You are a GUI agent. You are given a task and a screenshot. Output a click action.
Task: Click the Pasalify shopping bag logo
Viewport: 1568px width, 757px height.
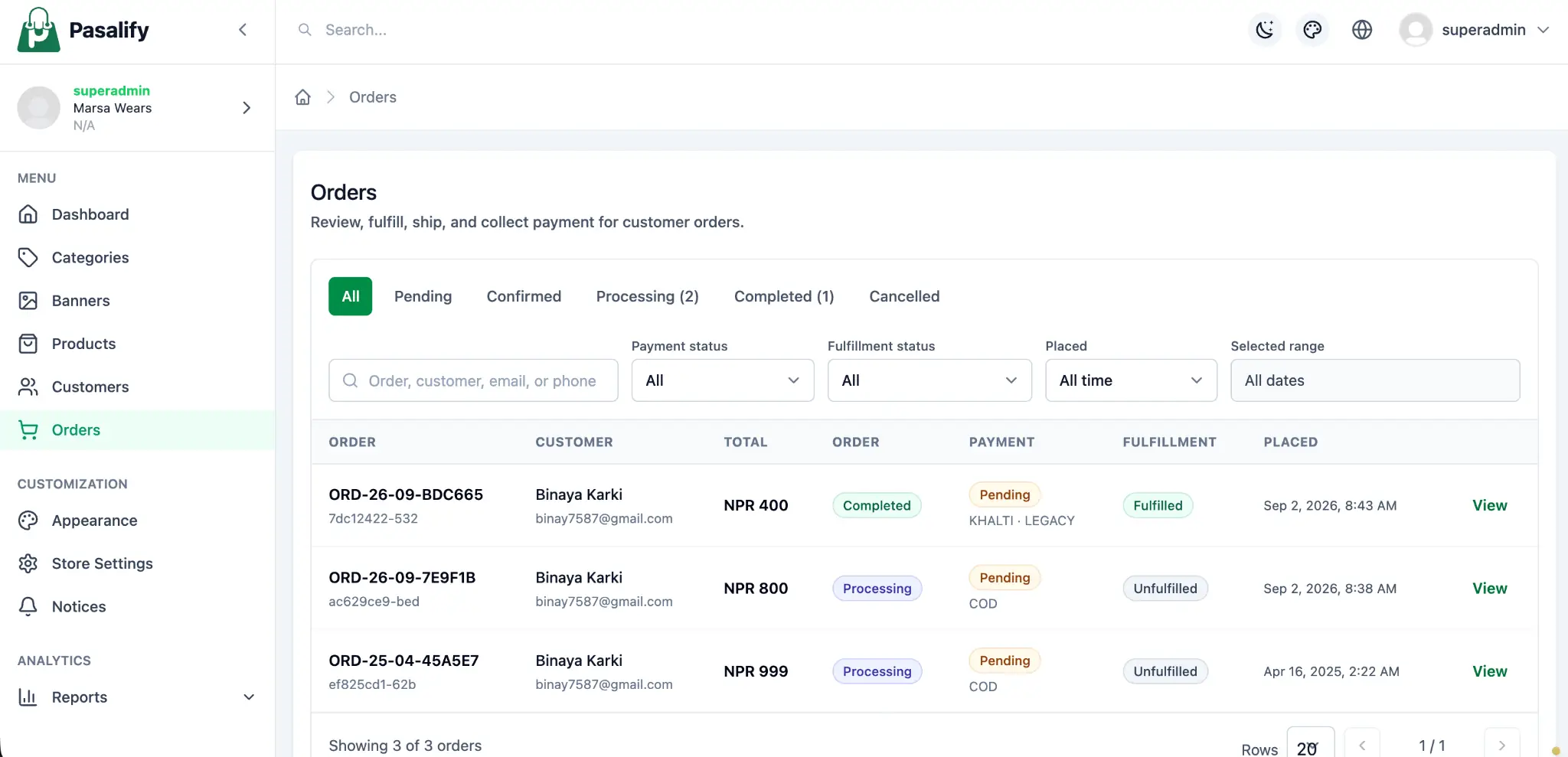[x=38, y=30]
